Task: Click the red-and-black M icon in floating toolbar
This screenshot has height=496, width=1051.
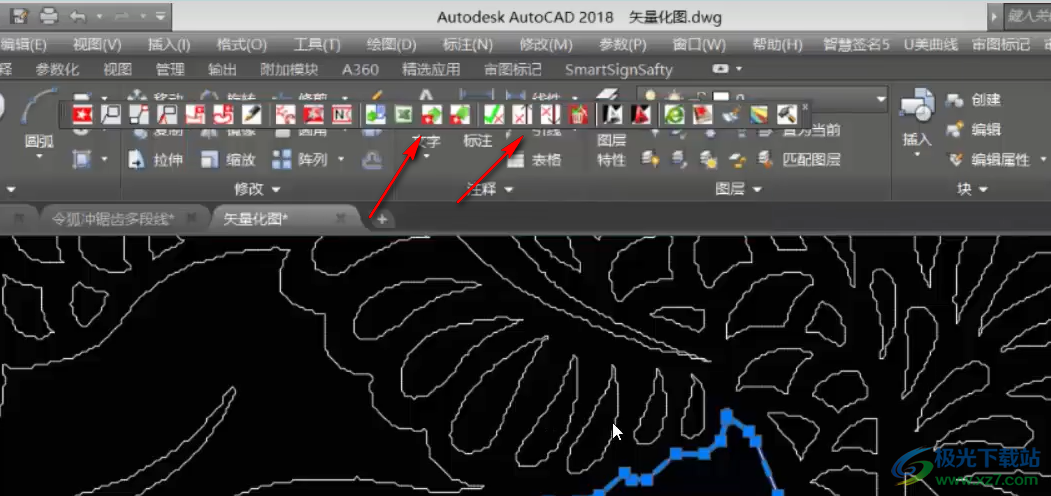Action: click(641, 115)
